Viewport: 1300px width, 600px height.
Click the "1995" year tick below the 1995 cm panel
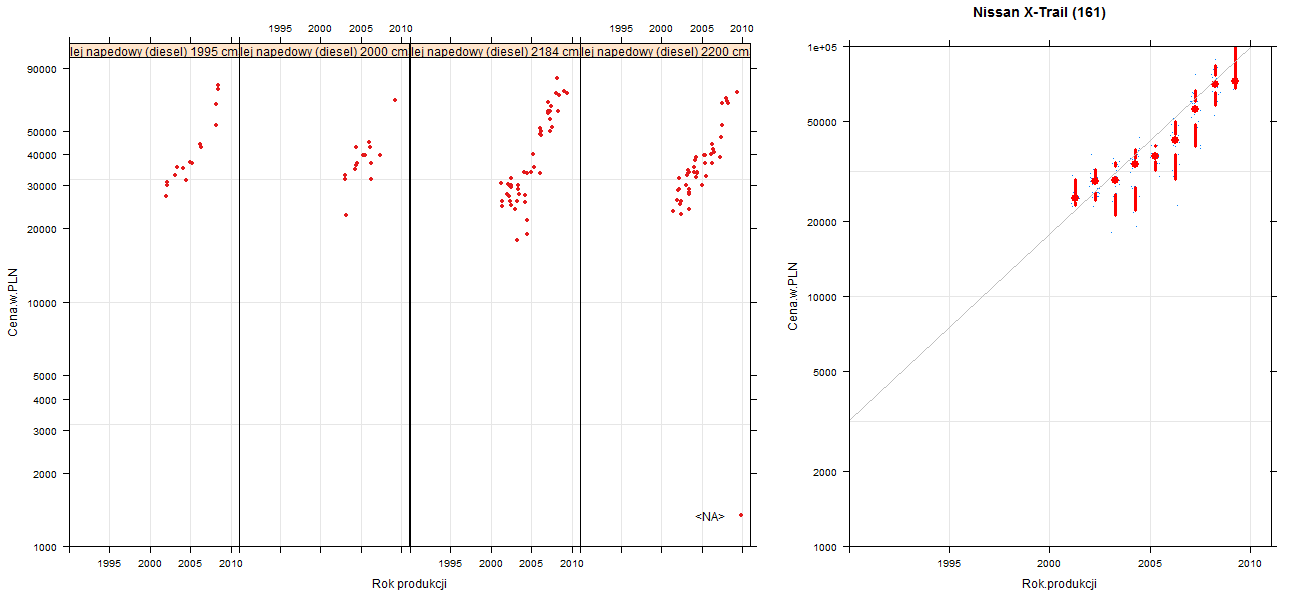point(110,564)
